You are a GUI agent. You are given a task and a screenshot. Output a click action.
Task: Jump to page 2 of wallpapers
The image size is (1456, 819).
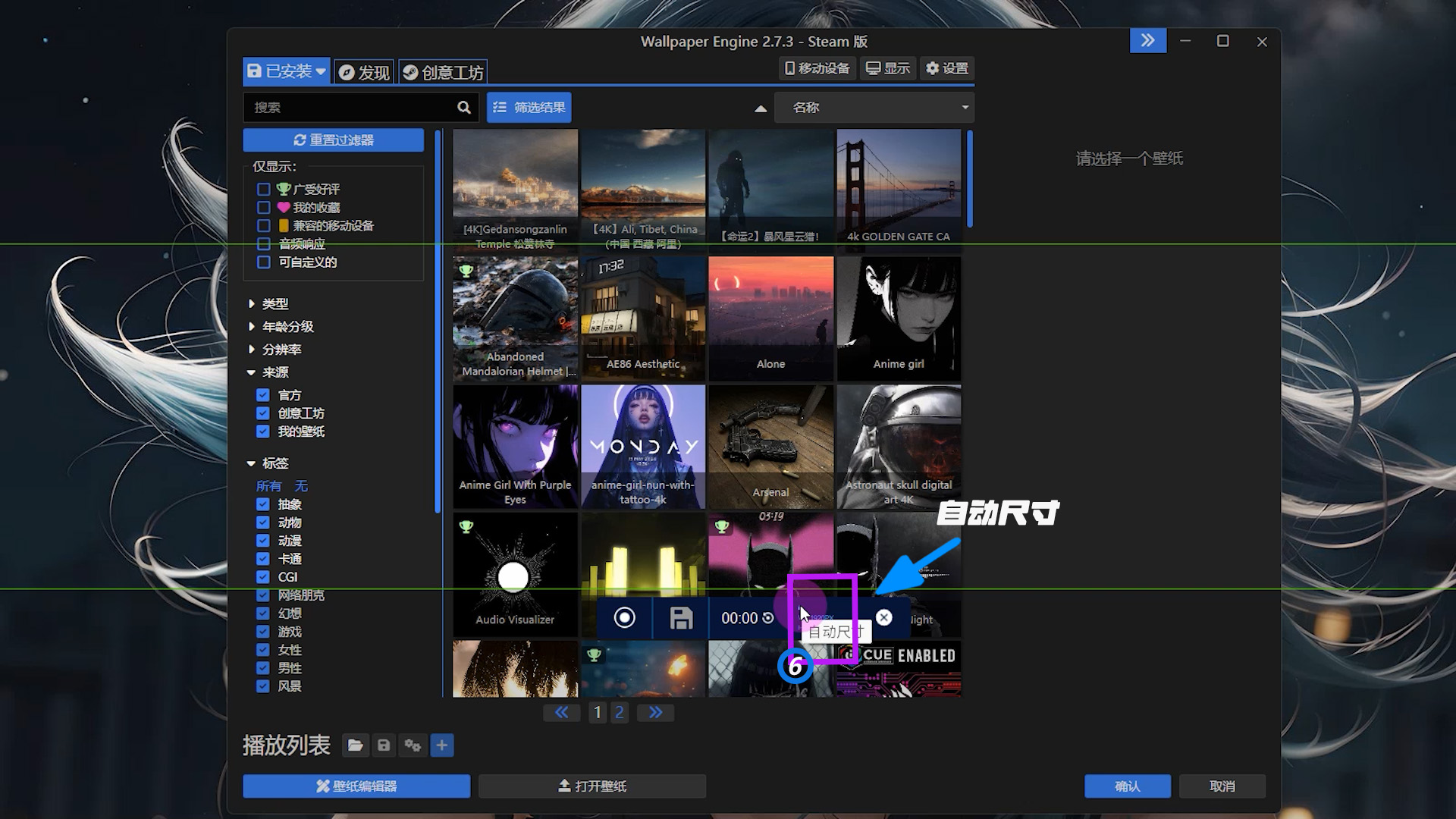[620, 712]
